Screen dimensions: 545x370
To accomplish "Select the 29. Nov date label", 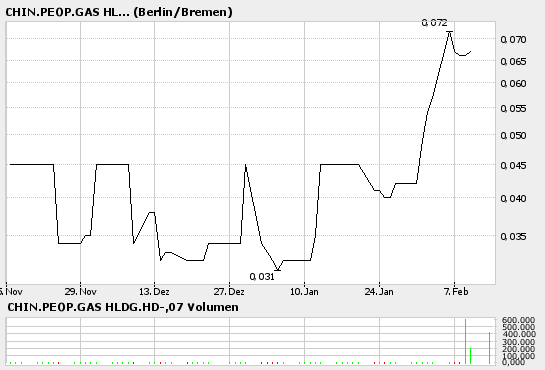I will coord(81,292).
